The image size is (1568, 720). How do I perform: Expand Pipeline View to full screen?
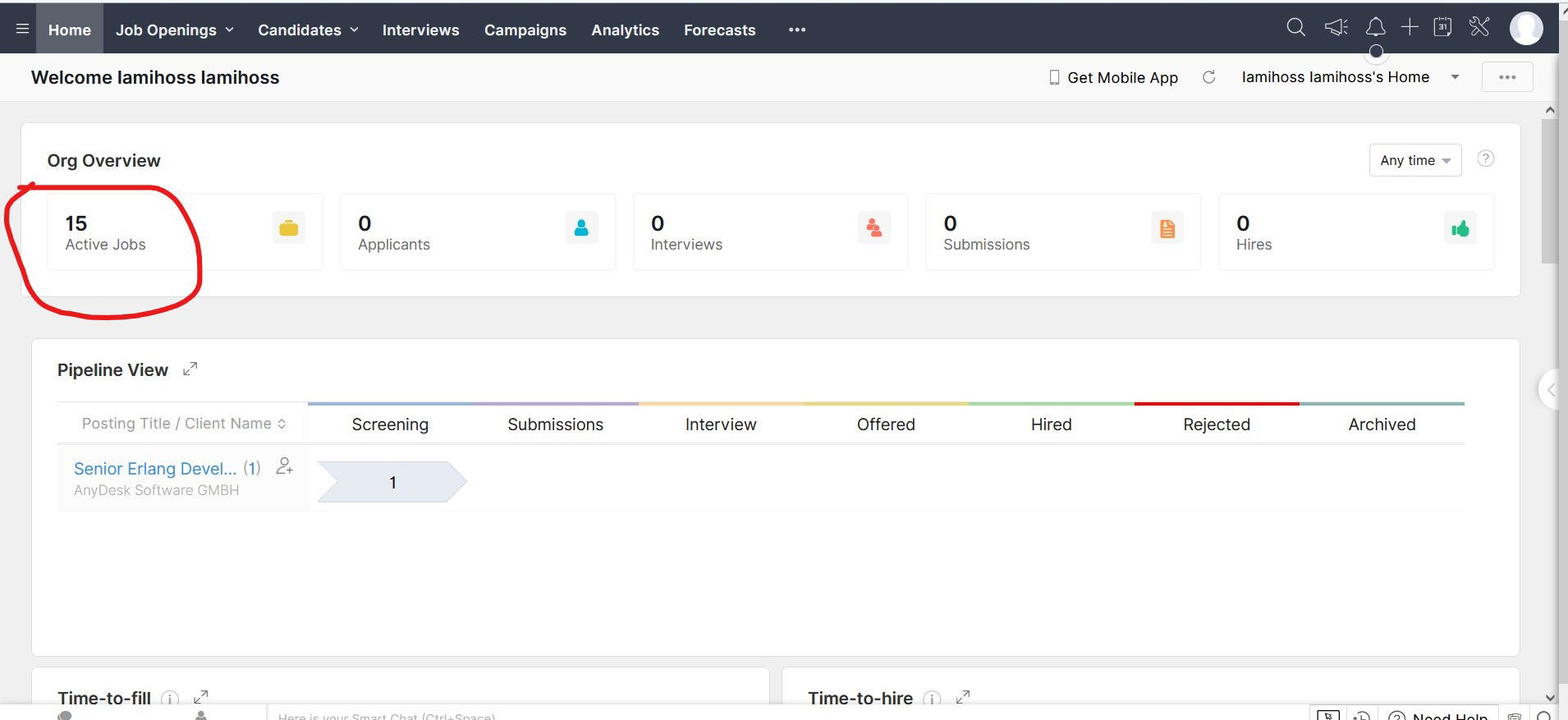point(190,369)
